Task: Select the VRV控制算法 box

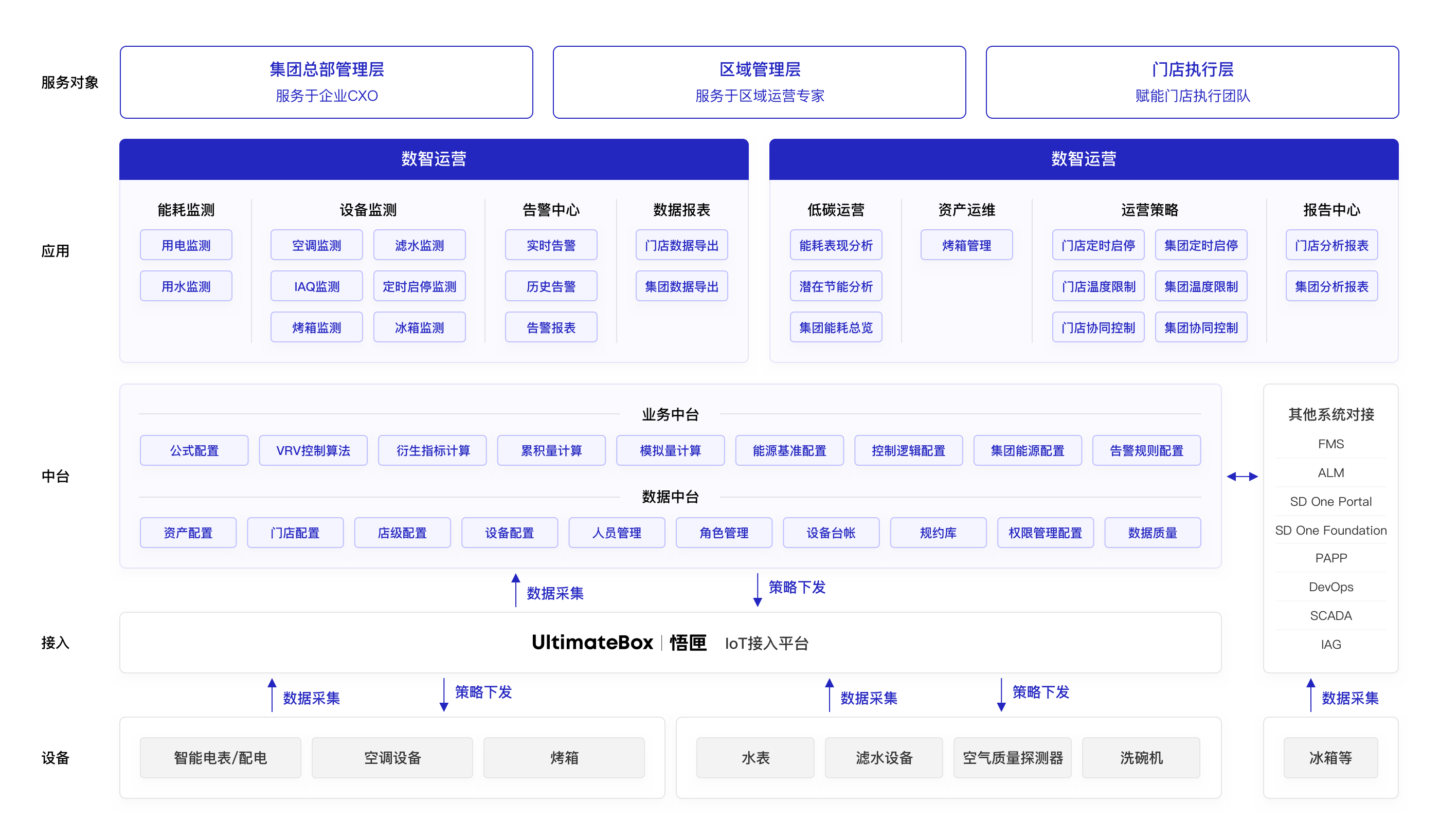Action: click(x=313, y=450)
